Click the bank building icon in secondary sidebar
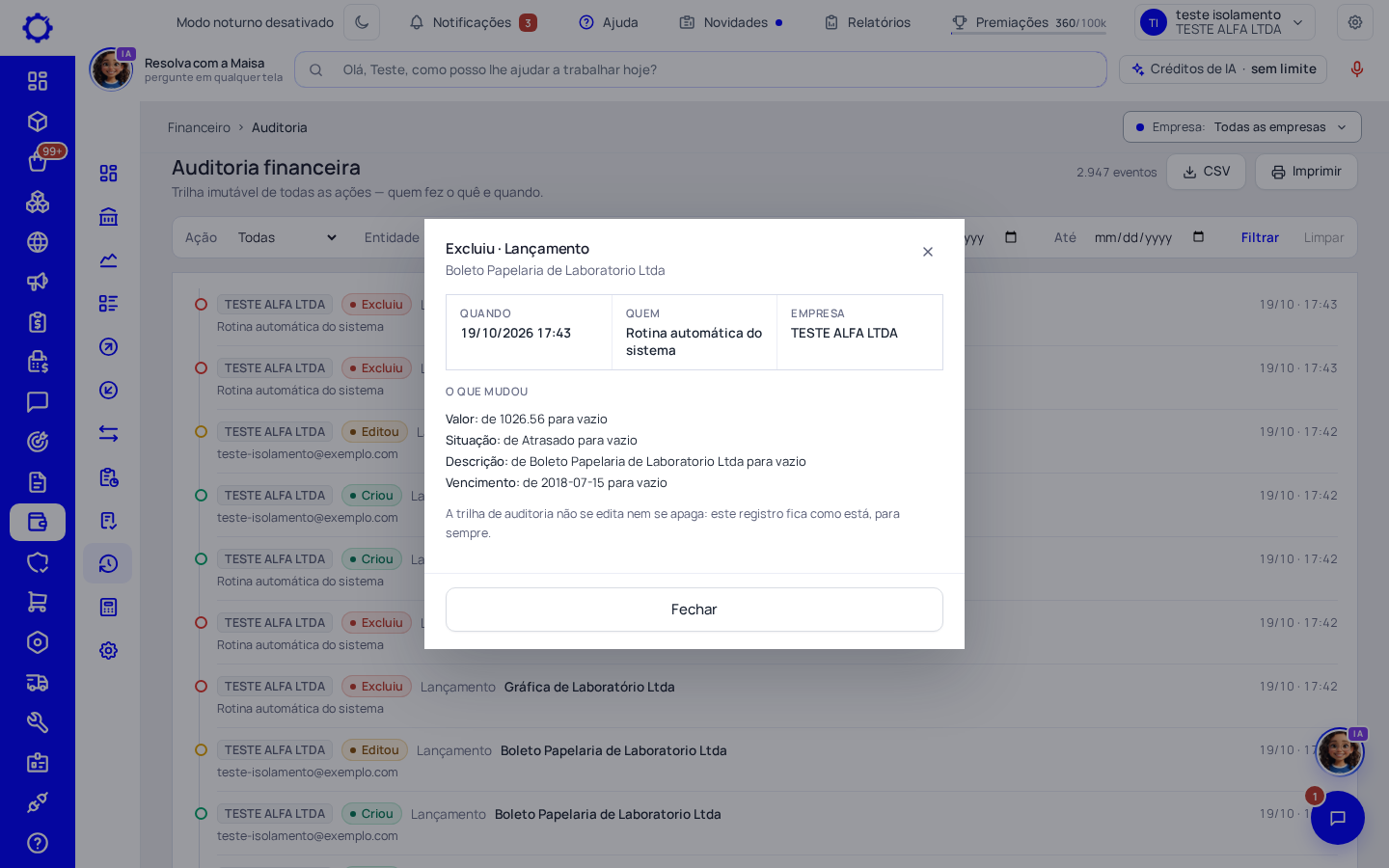 tap(108, 217)
